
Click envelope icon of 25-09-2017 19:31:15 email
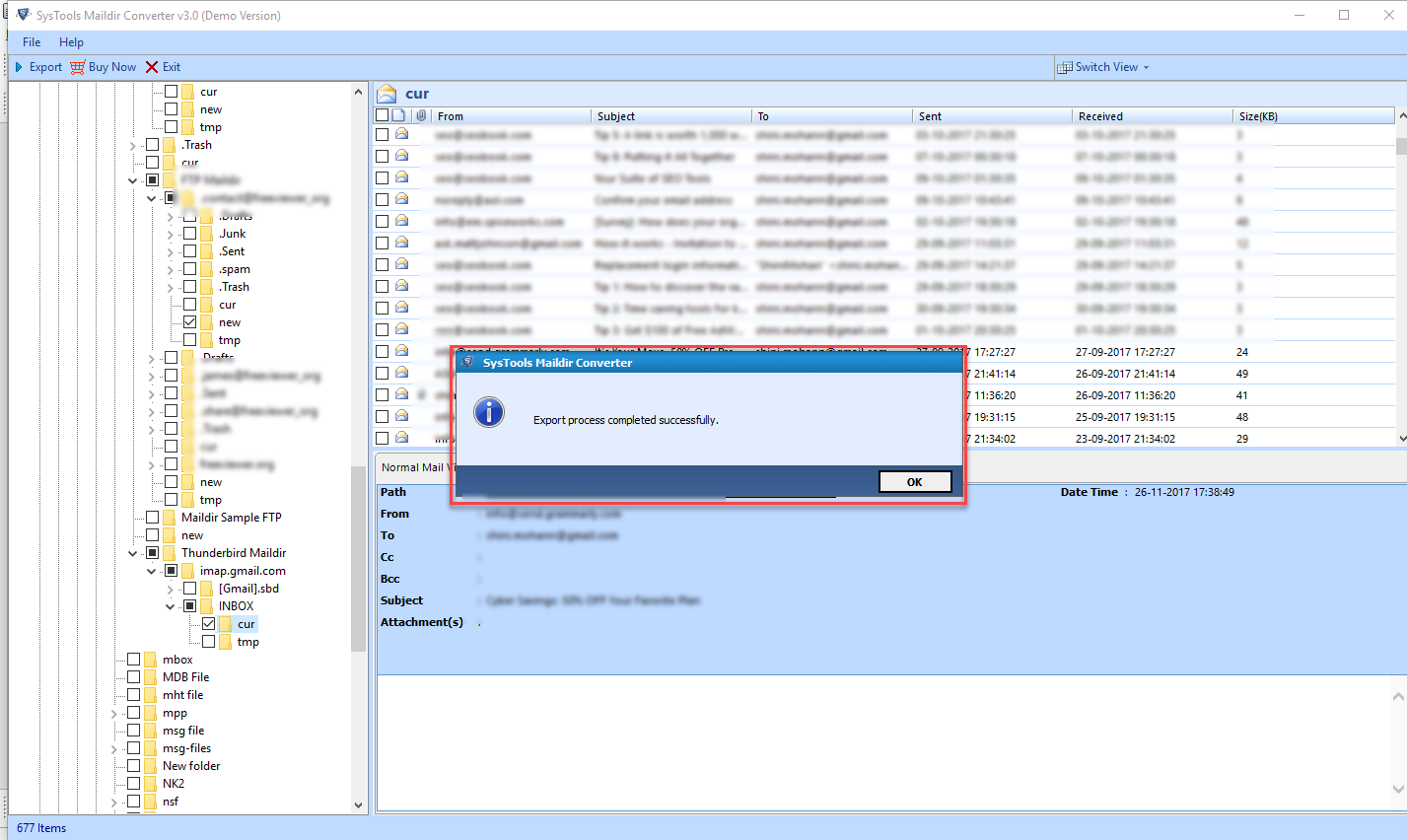(x=401, y=416)
